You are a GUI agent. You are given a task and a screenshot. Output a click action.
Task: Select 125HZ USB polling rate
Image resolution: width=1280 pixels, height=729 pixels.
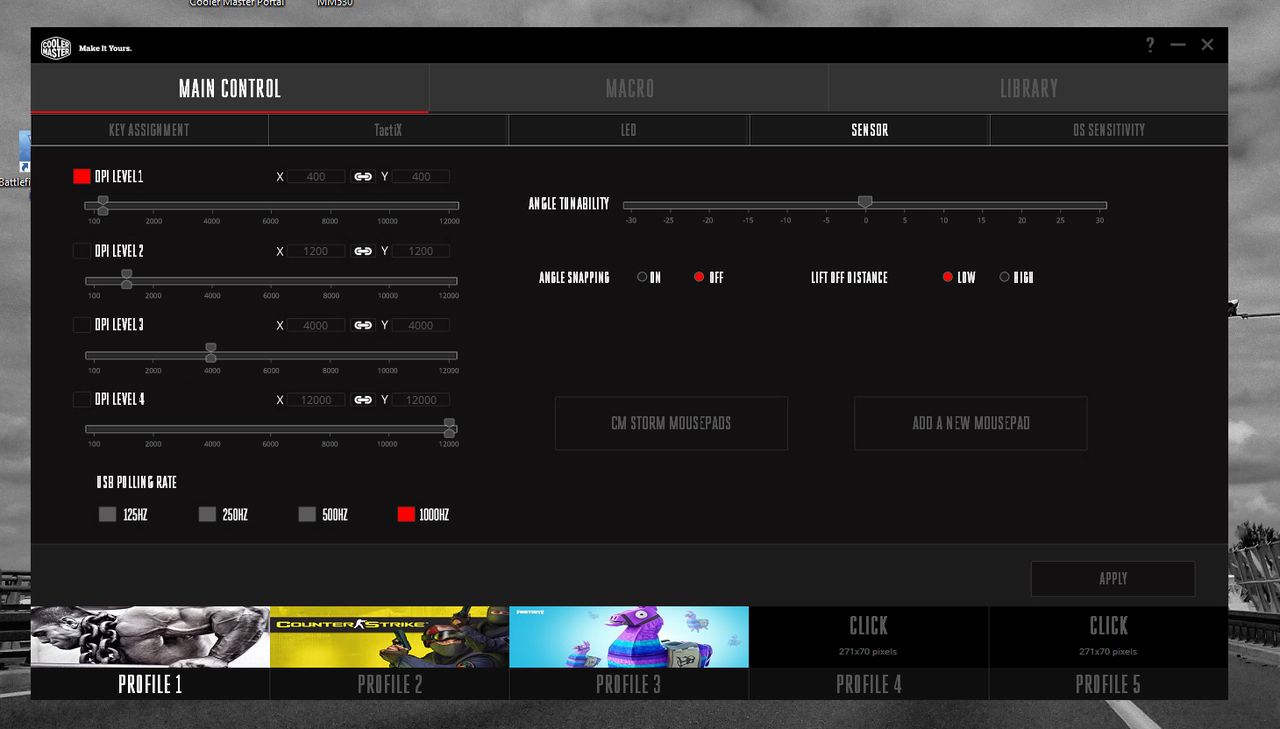click(107, 514)
